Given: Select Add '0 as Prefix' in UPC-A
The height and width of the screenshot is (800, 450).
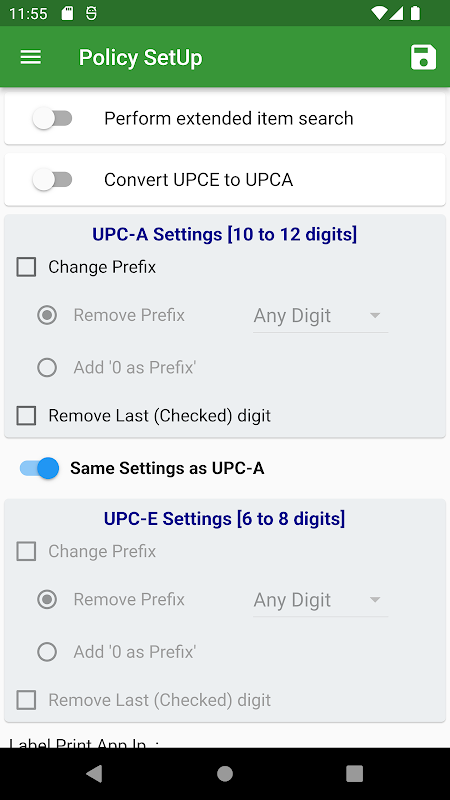Looking at the screenshot, I should 47,367.
